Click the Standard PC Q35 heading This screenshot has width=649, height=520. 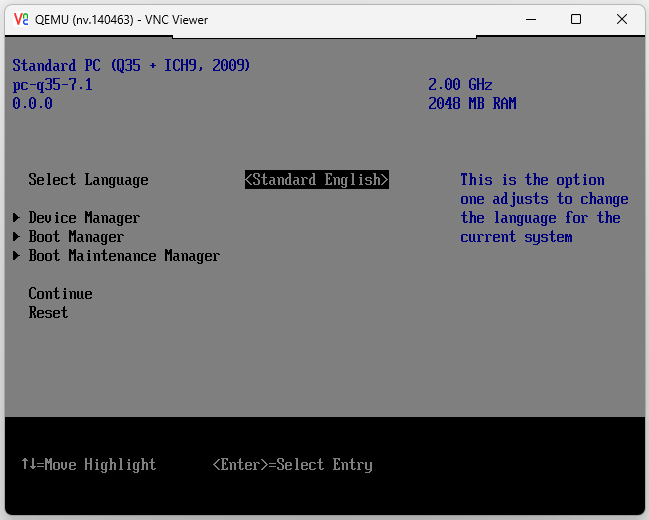(x=131, y=66)
